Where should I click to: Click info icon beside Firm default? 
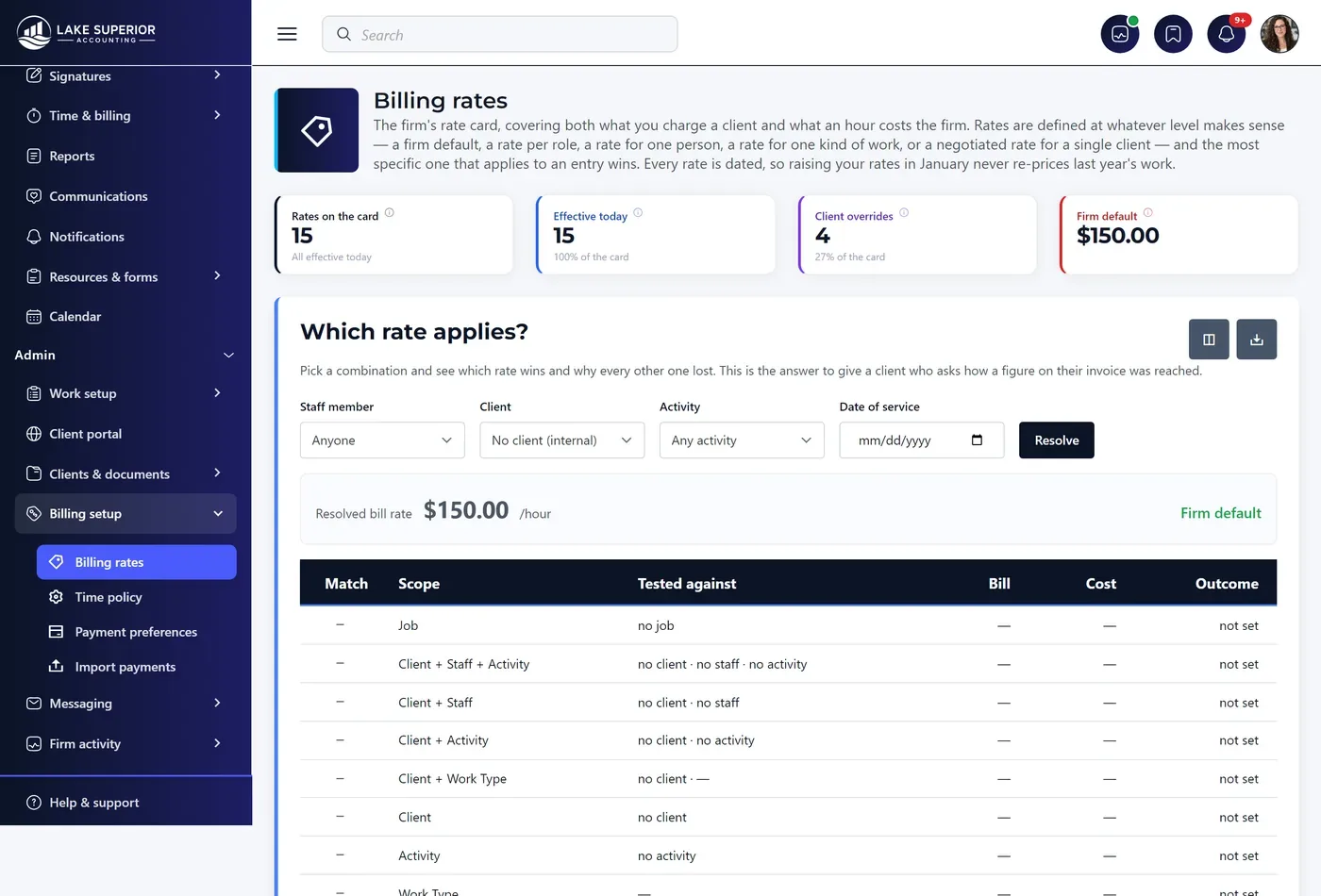pyautogui.click(x=1148, y=213)
